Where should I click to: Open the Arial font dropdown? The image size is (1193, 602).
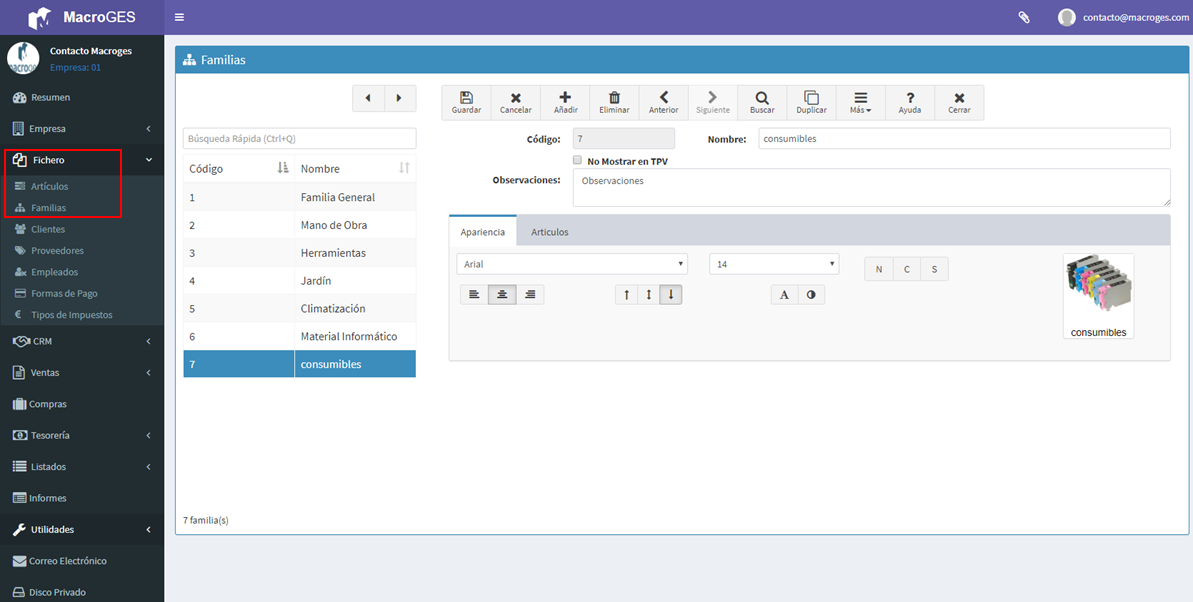(572, 264)
